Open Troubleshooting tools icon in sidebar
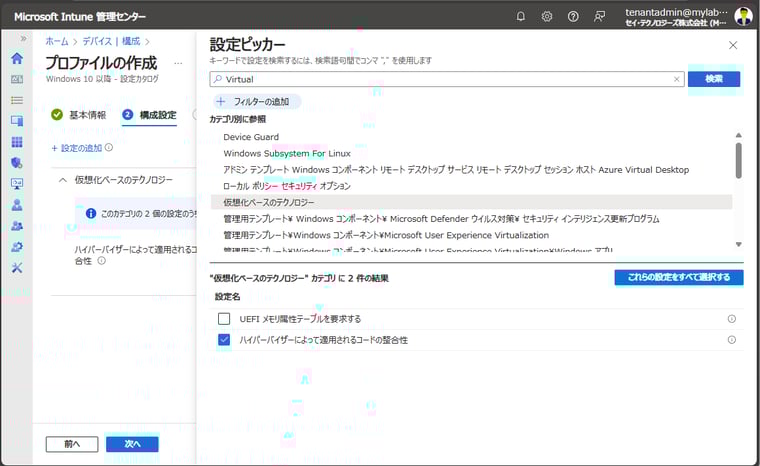 (x=17, y=267)
